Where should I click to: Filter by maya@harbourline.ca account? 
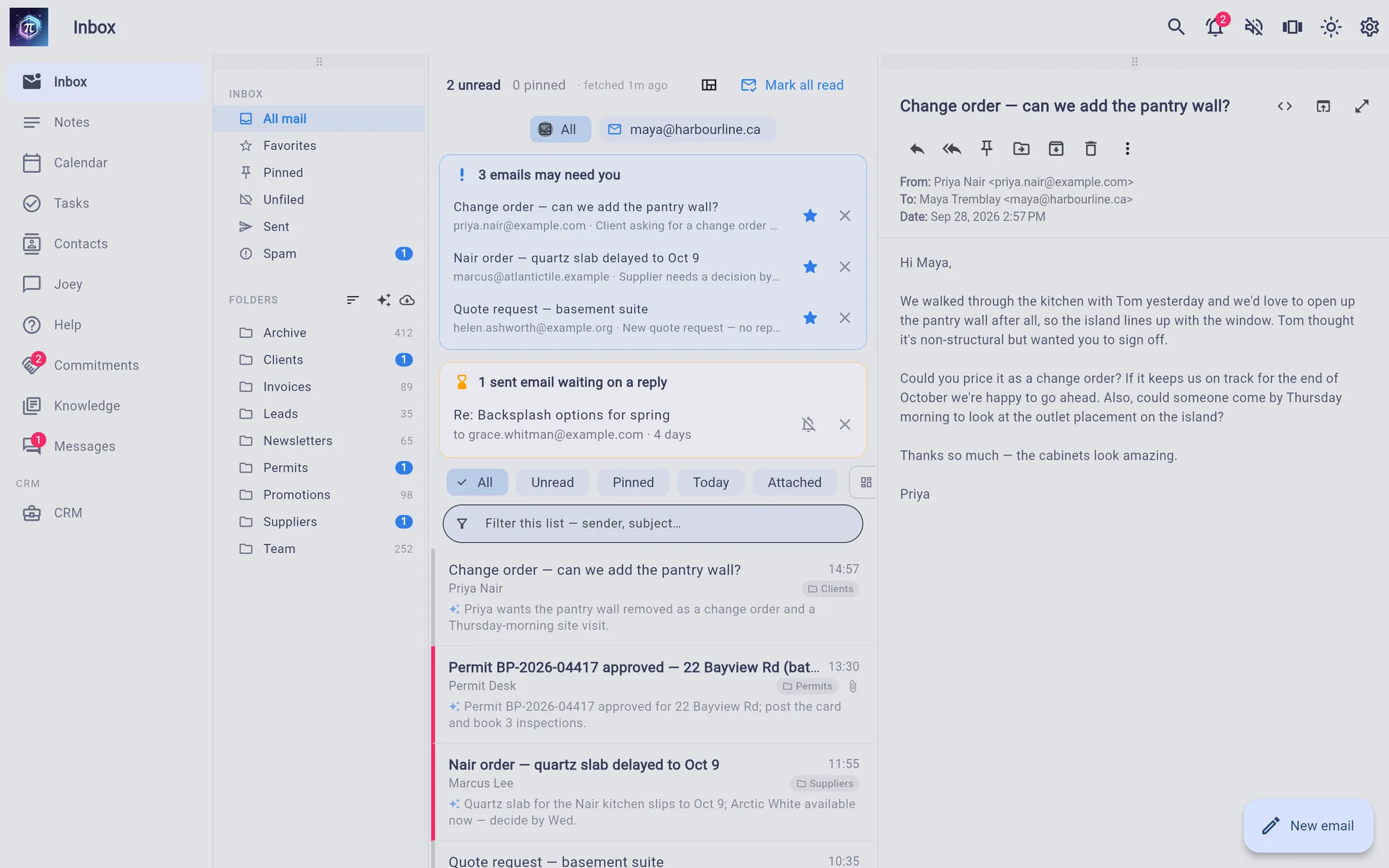pyautogui.click(x=687, y=129)
